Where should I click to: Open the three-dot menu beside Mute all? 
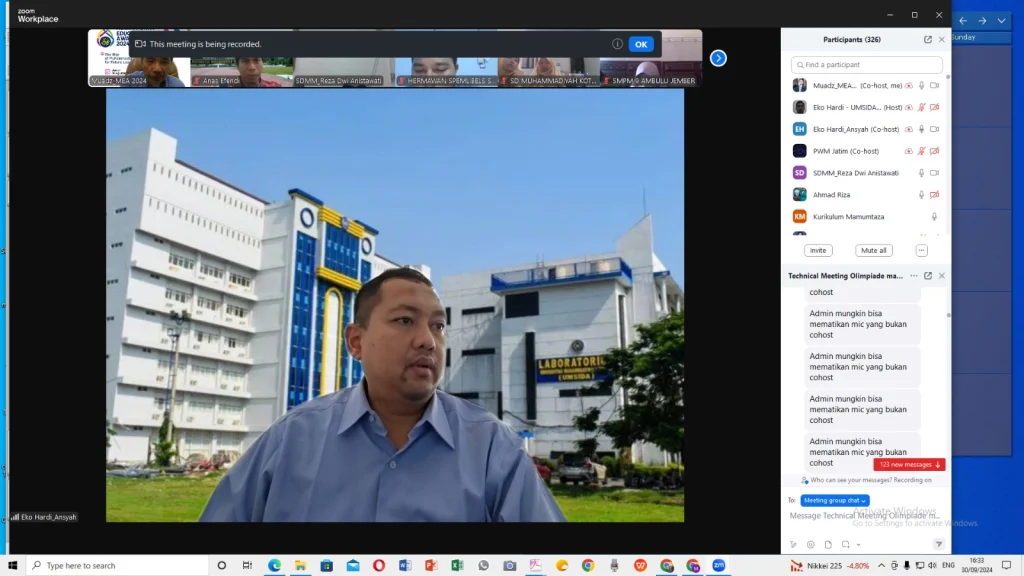[921, 250]
